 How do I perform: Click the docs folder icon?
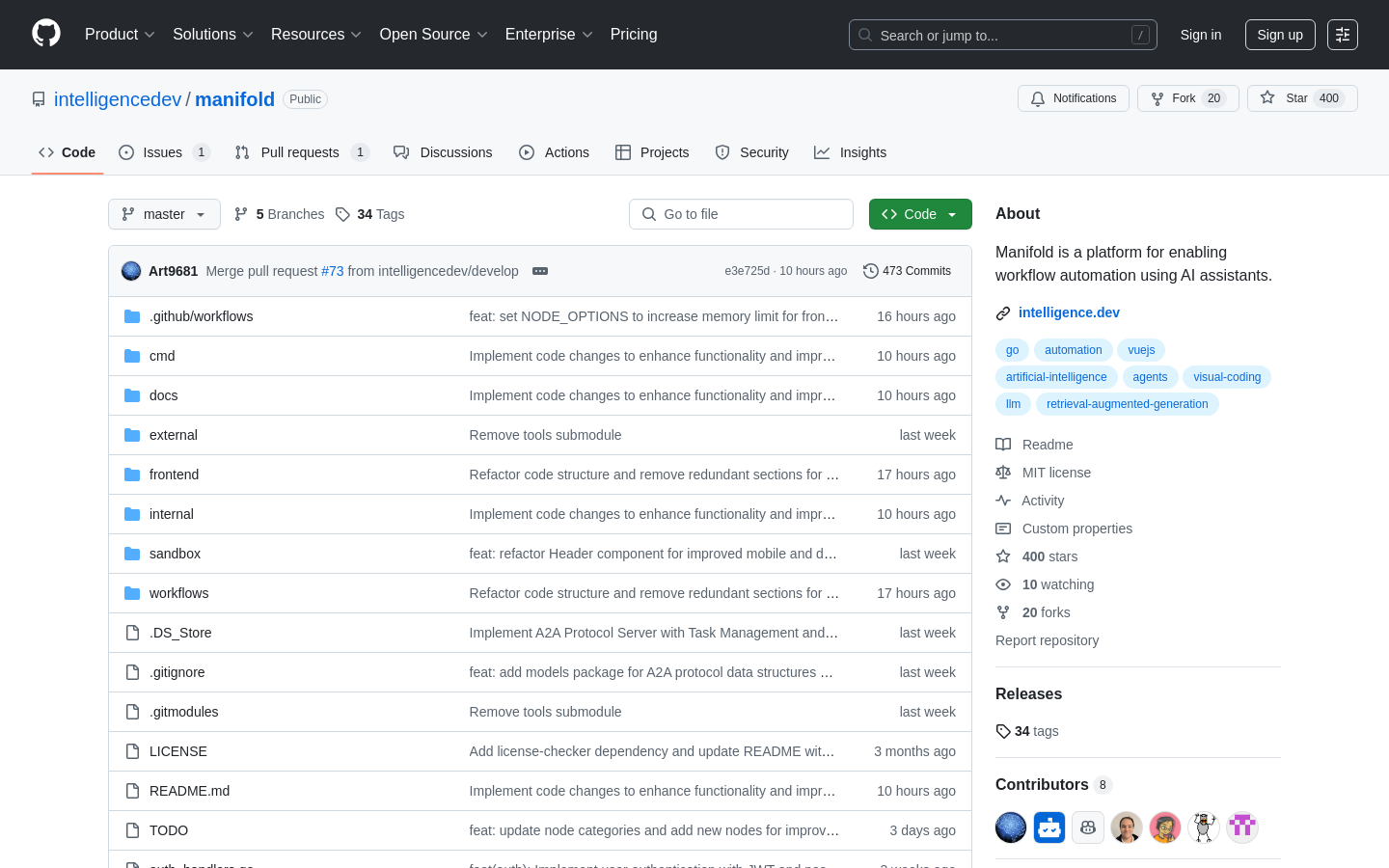[132, 395]
